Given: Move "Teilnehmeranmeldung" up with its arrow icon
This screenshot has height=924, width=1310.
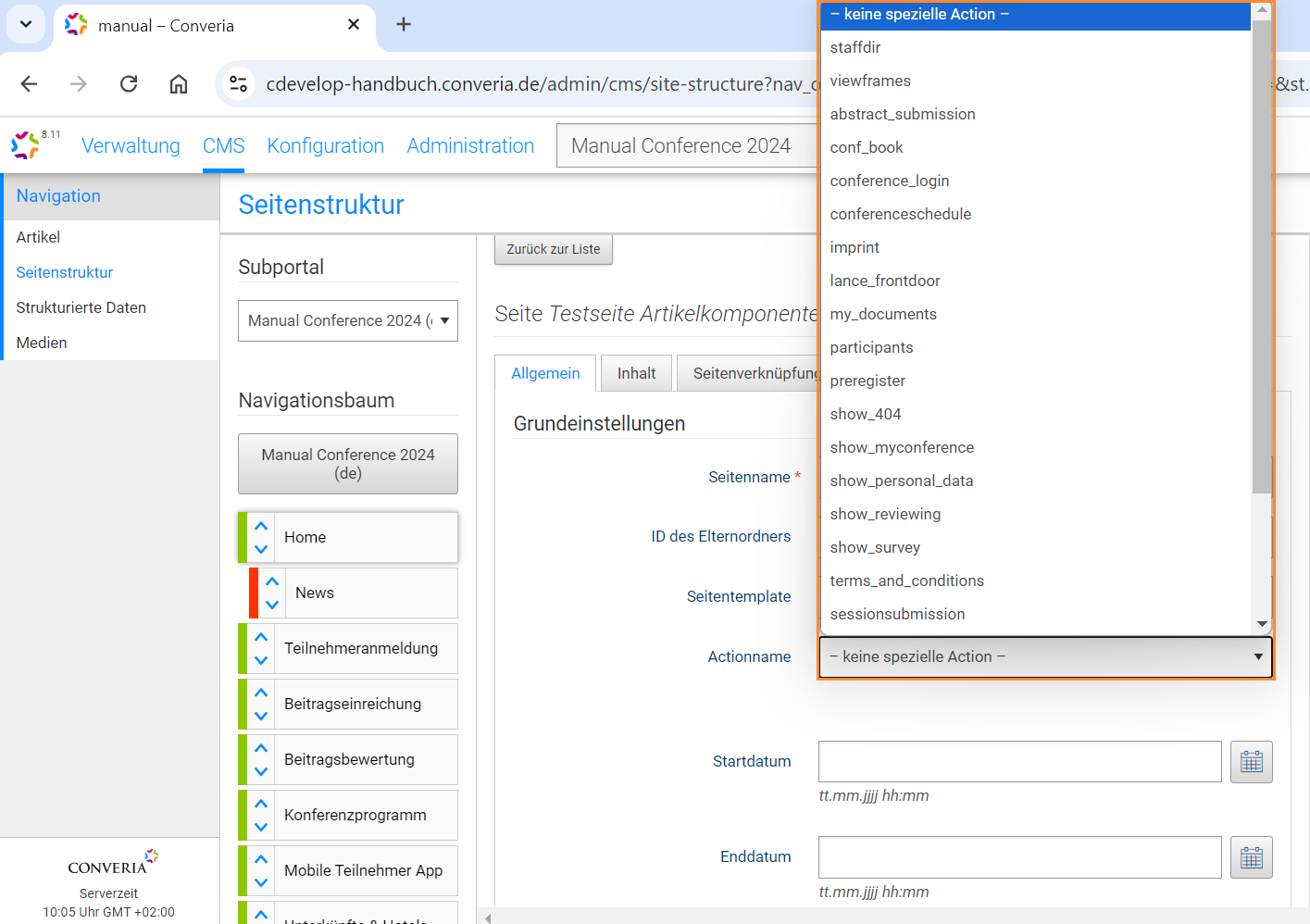Looking at the screenshot, I should tap(260, 639).
